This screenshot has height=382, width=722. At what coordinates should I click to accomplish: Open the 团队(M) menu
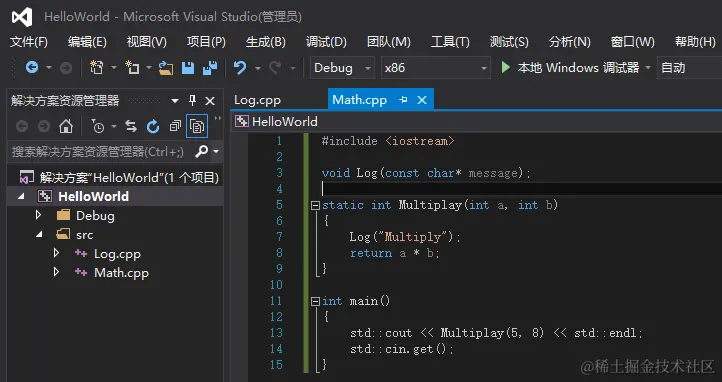389,42
